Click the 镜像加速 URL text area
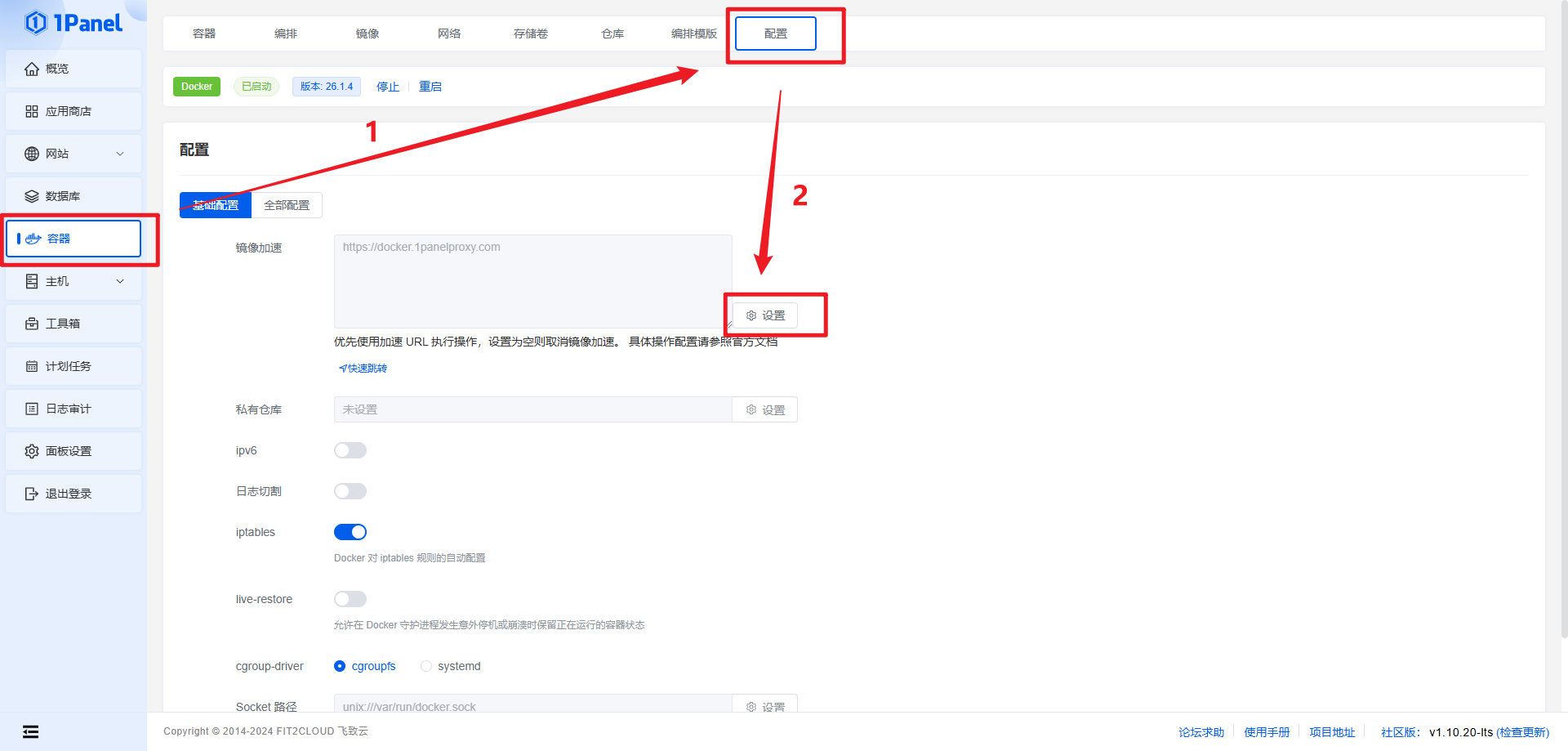This screenshot has width=1568, height=751. 533,282
